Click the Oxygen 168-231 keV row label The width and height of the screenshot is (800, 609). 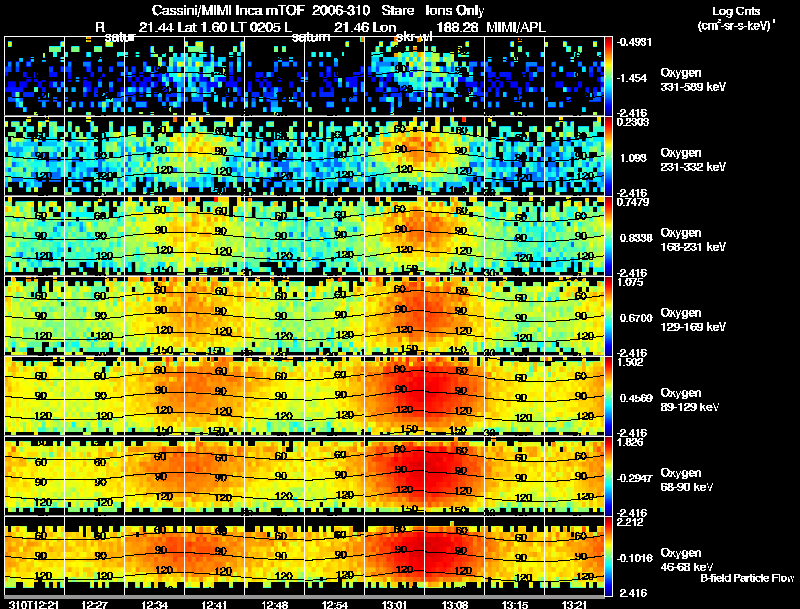693,240
